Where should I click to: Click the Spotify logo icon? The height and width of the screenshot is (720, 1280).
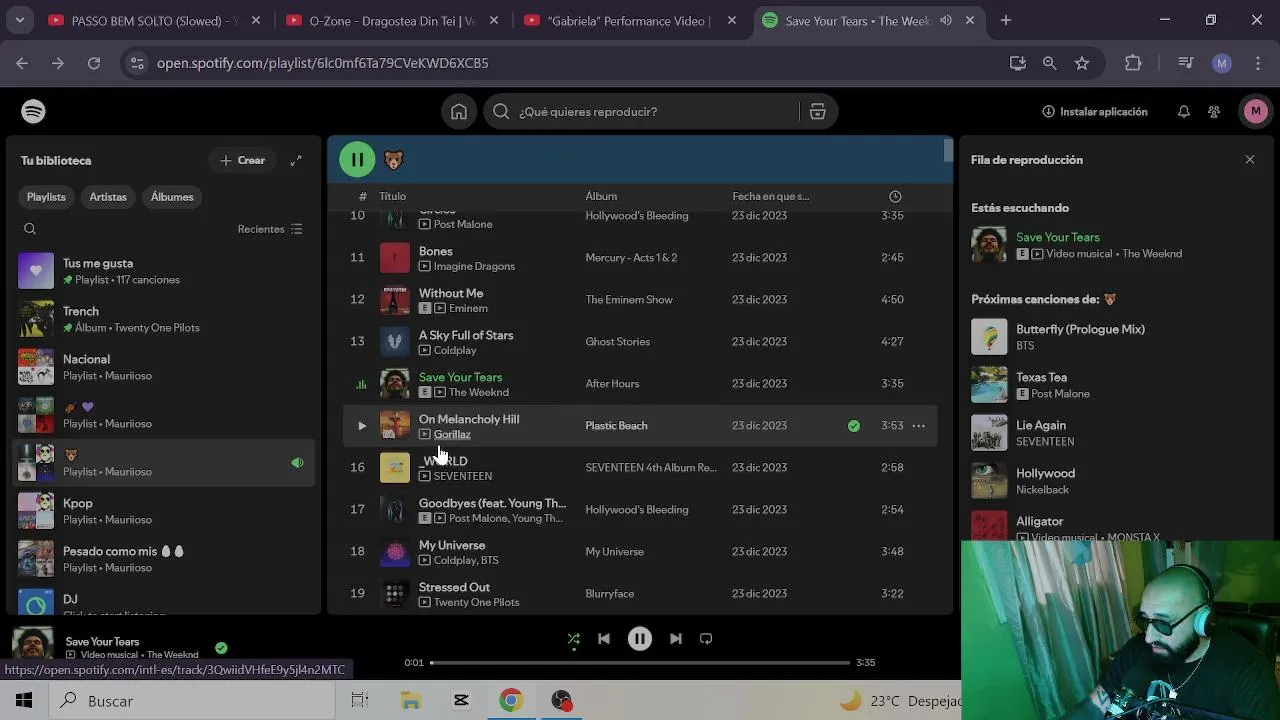33,111
